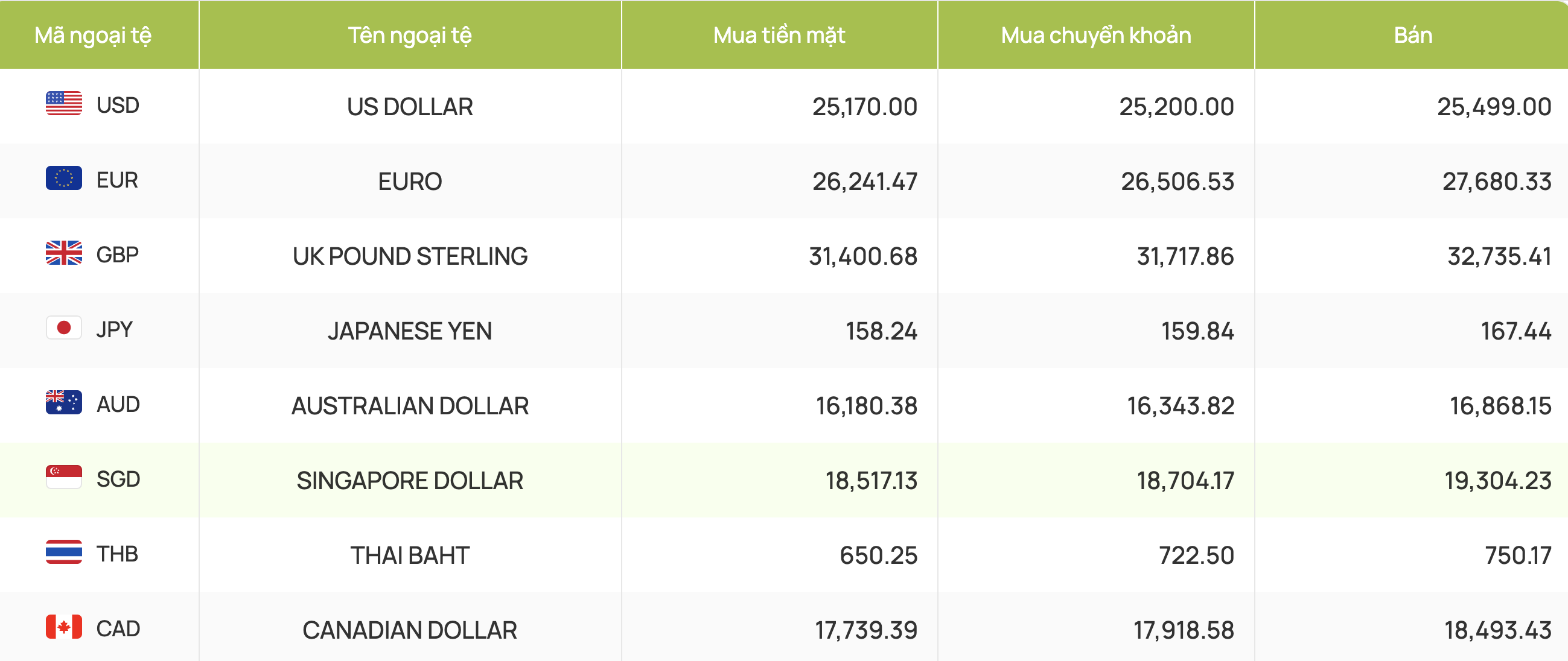This screenshot has width=1568, height=661.
Task: Select the Australia flag icon
Action: click(x=64, y=402)
